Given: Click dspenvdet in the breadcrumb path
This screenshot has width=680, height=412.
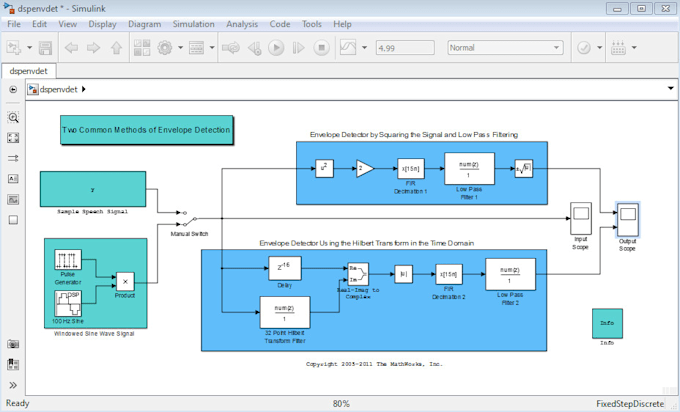Looking at the screenshot, I should pyautogui.click(x=59, y=89).
